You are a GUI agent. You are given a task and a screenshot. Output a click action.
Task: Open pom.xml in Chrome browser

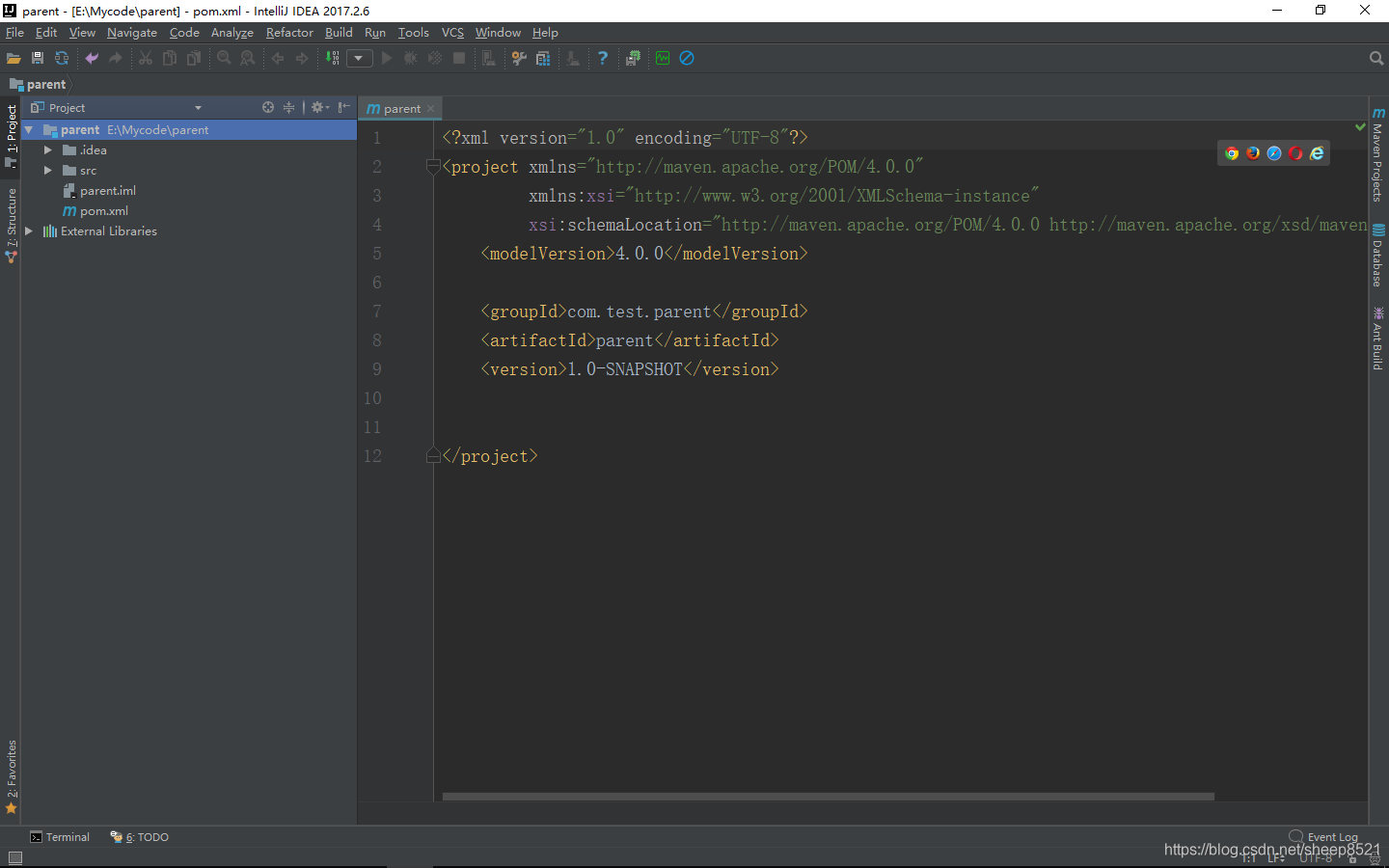[x=1232, y=153]
